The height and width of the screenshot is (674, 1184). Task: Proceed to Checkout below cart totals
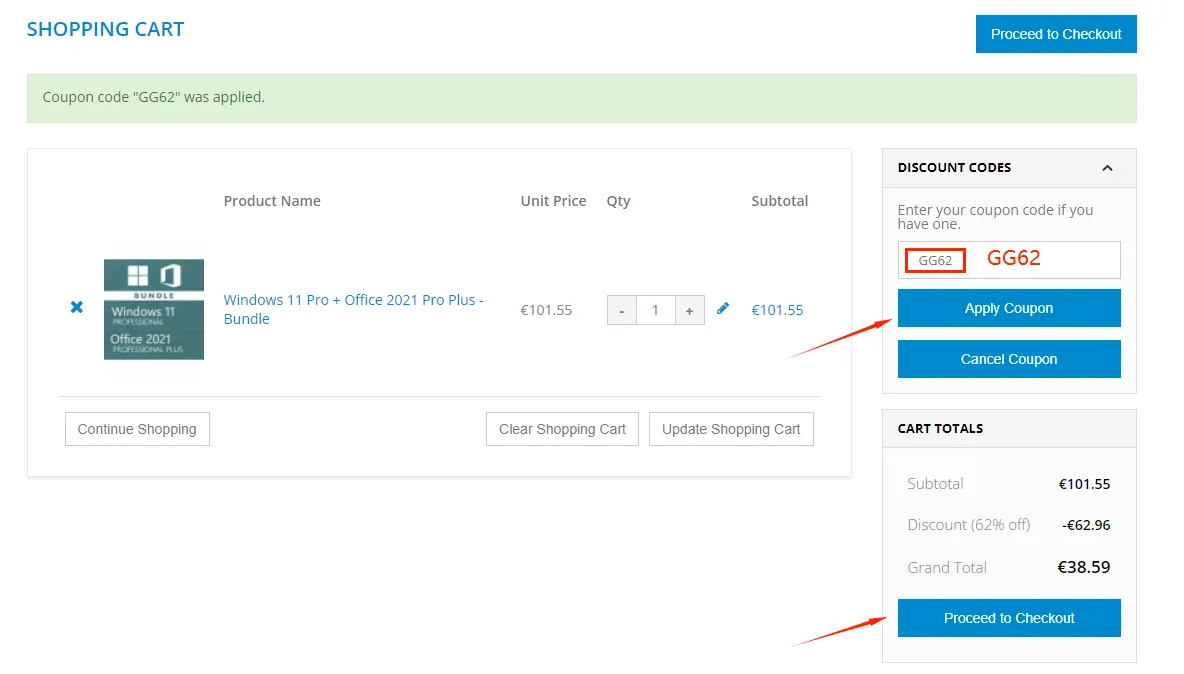1009,618
